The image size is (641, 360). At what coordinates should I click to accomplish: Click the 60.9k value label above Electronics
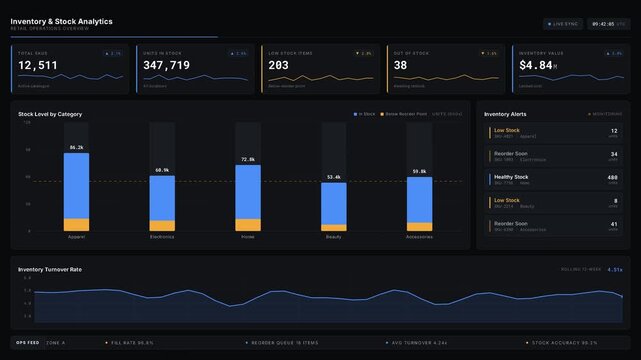tap(162, 170)
